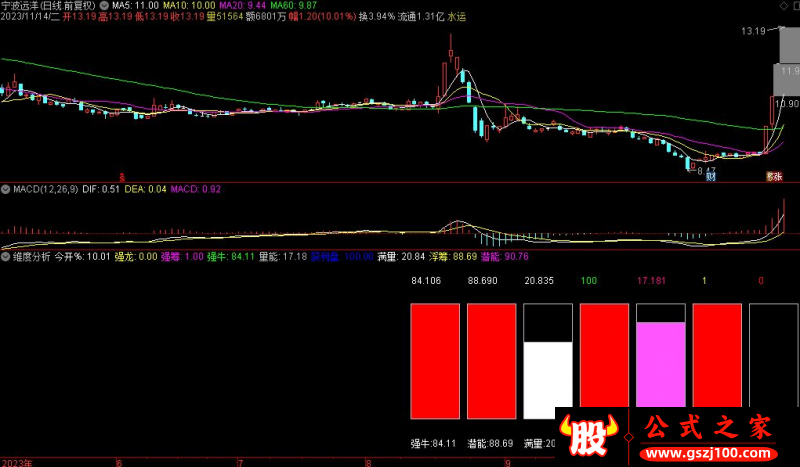The width and height of the screenshot is (800, 467).
Task: Click the red bar under yellow 1
Action: pyautogui.click(x=717, y=356)
